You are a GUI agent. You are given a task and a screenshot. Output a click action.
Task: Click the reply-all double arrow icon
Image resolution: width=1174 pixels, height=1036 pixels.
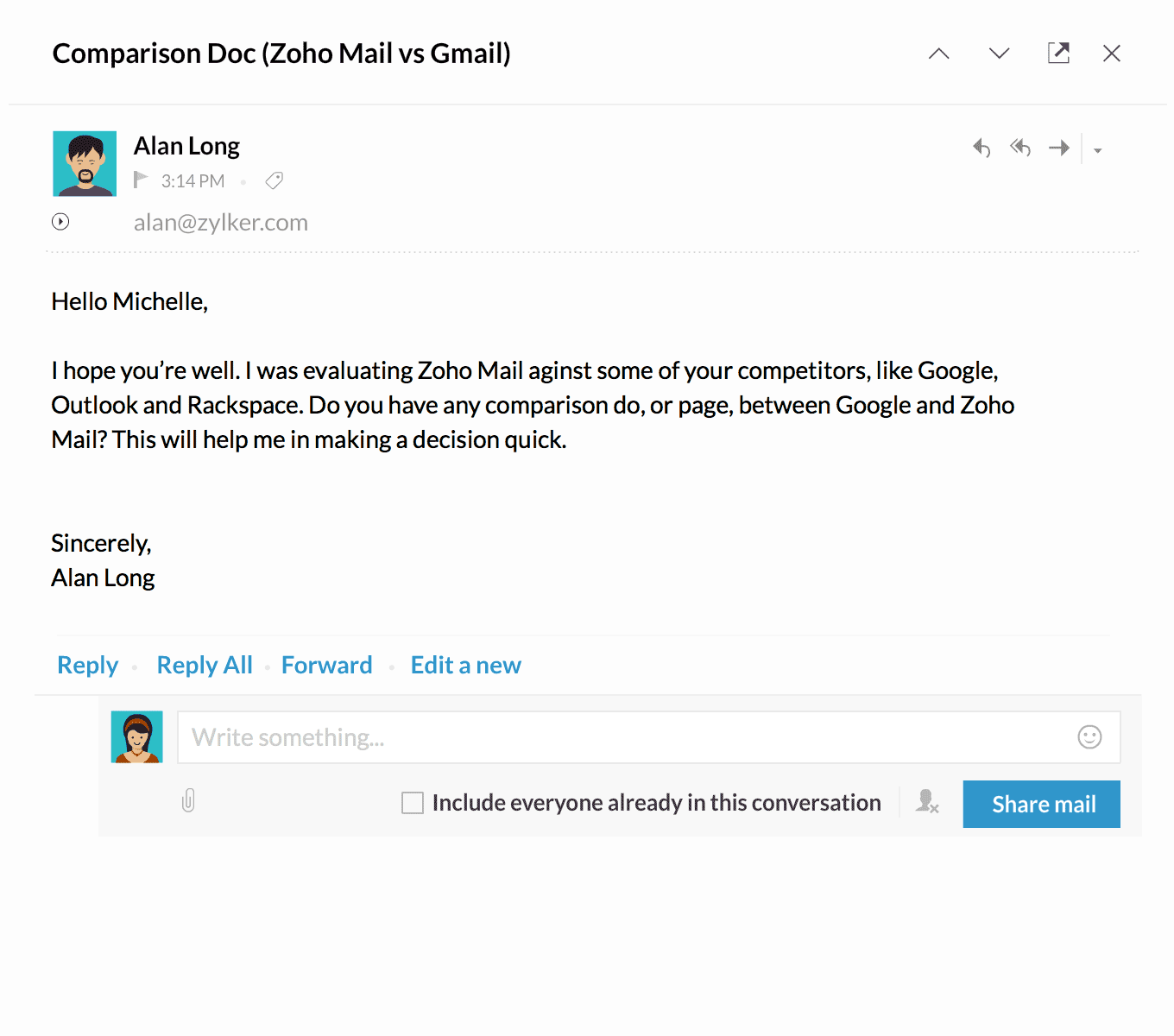(x=1020, y=148)
